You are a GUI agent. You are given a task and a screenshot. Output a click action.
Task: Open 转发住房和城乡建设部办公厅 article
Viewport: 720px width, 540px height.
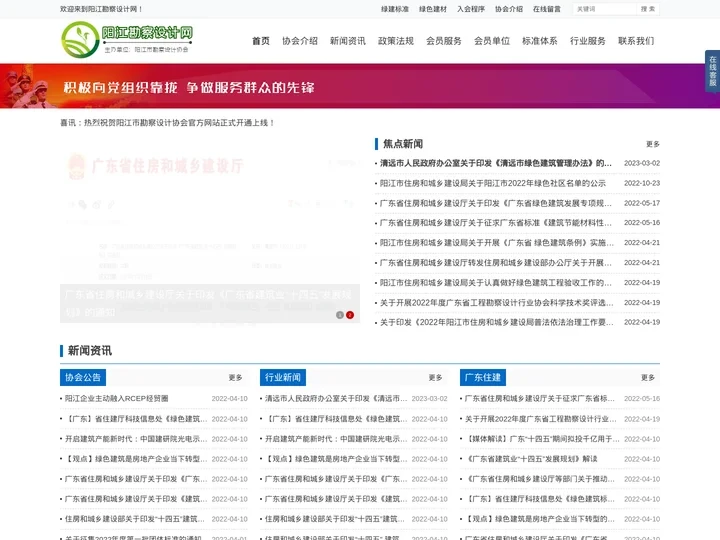click(495, 263)
